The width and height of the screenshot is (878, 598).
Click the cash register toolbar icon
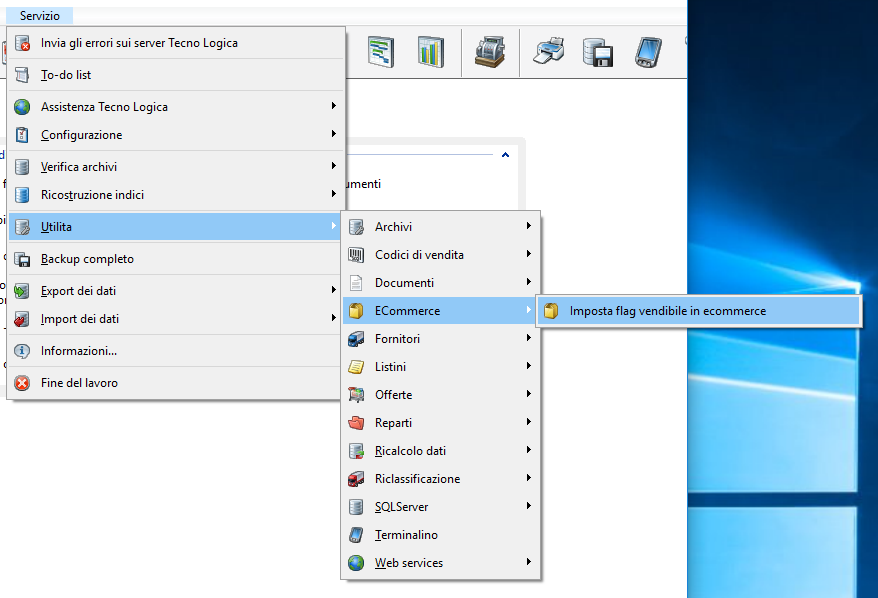point(490,51)
